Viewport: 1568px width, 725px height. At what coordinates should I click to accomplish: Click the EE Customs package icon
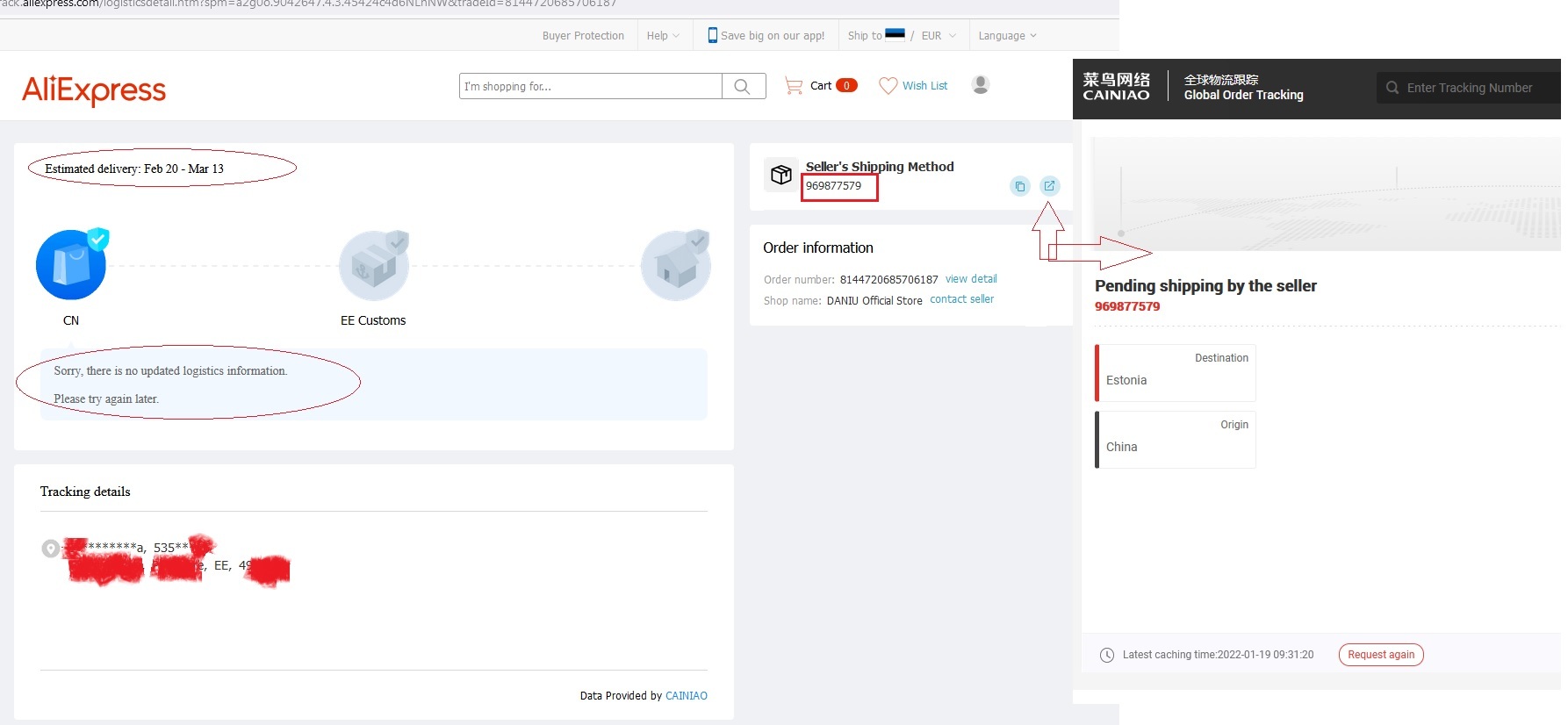373,266
